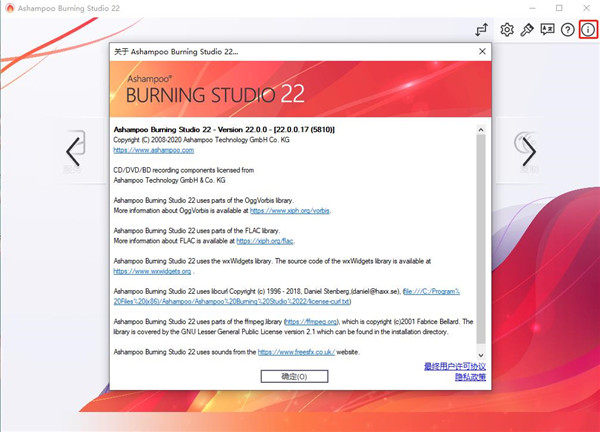Click the info about icon
Viewport: 600px width, 432px height.
tap(588, 30)
